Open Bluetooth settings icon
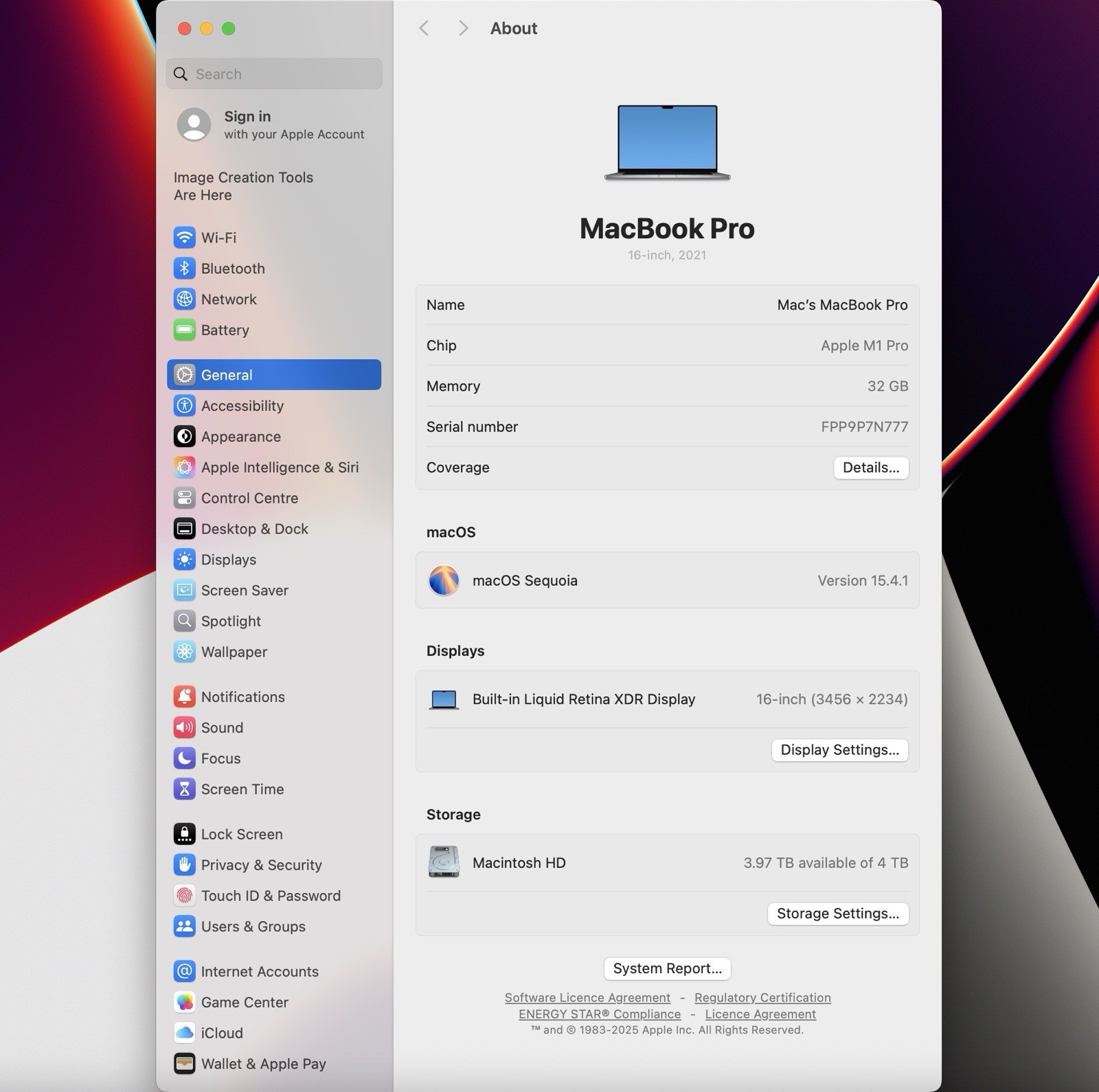The image size is (1099, 1092). [x=184, y=269]
